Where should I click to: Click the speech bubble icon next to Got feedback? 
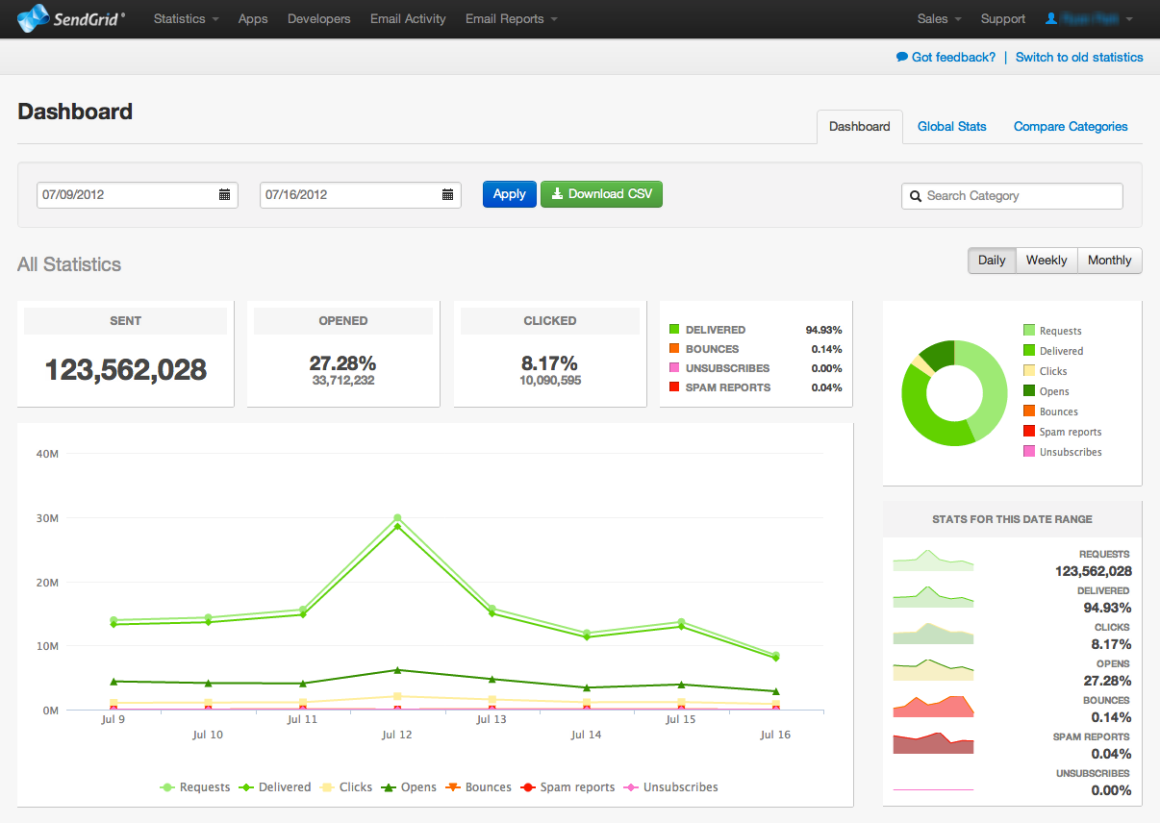903,57
